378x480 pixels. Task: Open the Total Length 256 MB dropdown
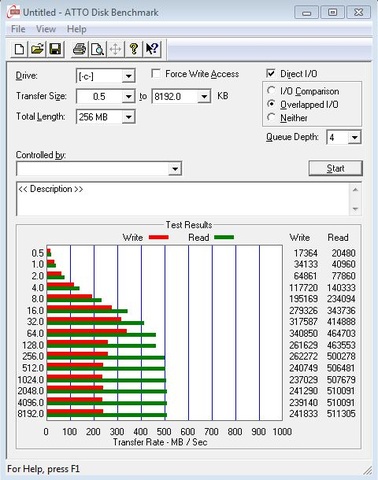(x=128, y=117)
